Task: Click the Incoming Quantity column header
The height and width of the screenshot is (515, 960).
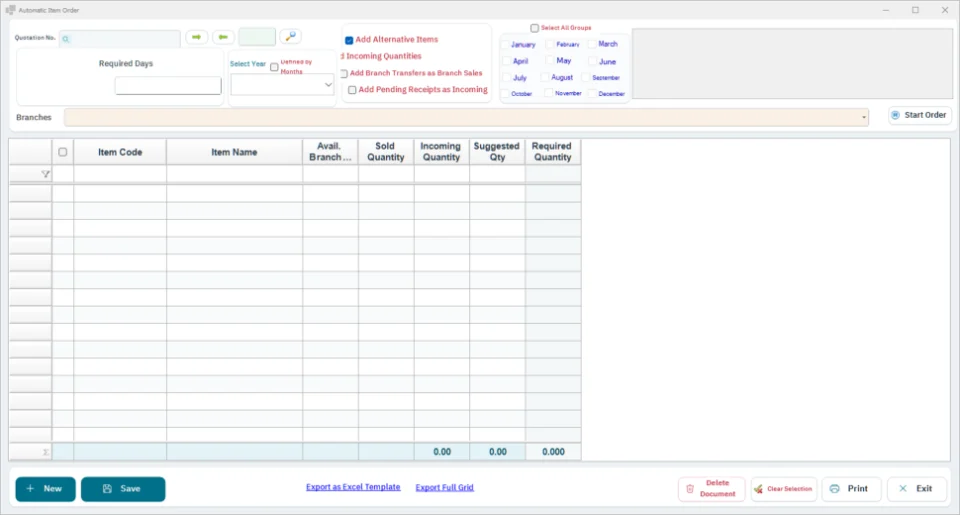Action: [x=441, y=152]
